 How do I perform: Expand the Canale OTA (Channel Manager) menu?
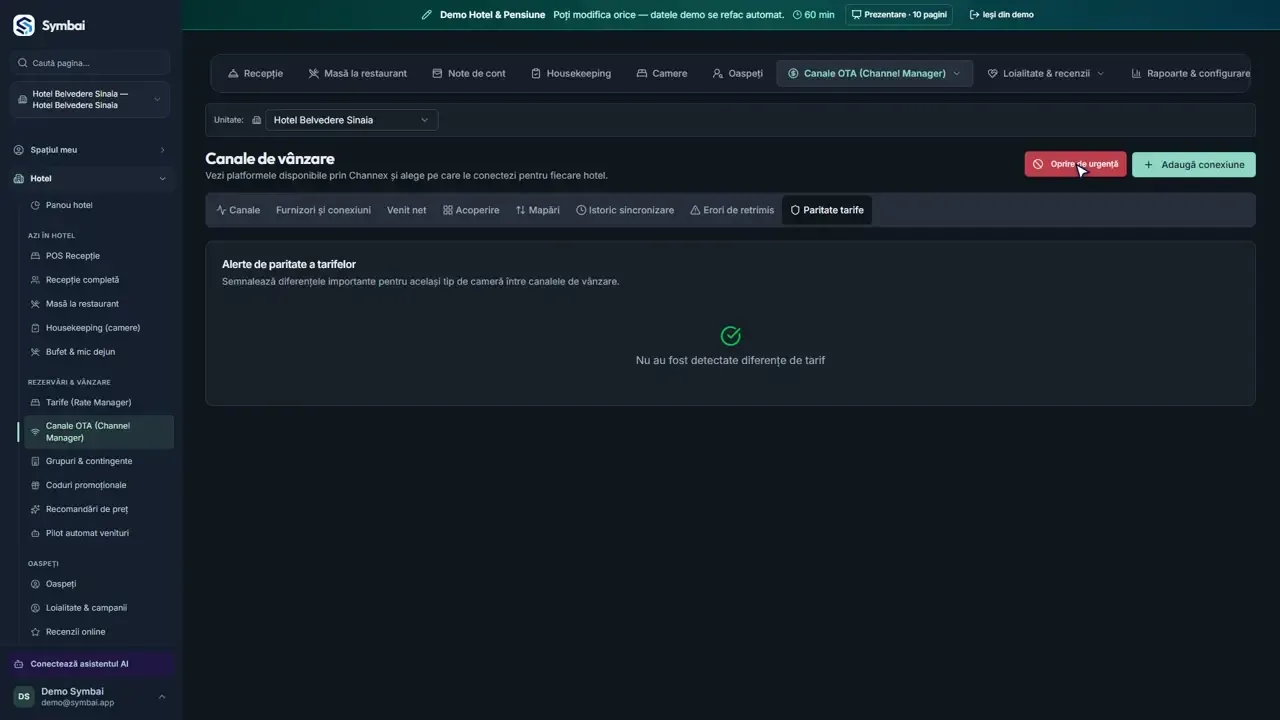pos(874,73)
